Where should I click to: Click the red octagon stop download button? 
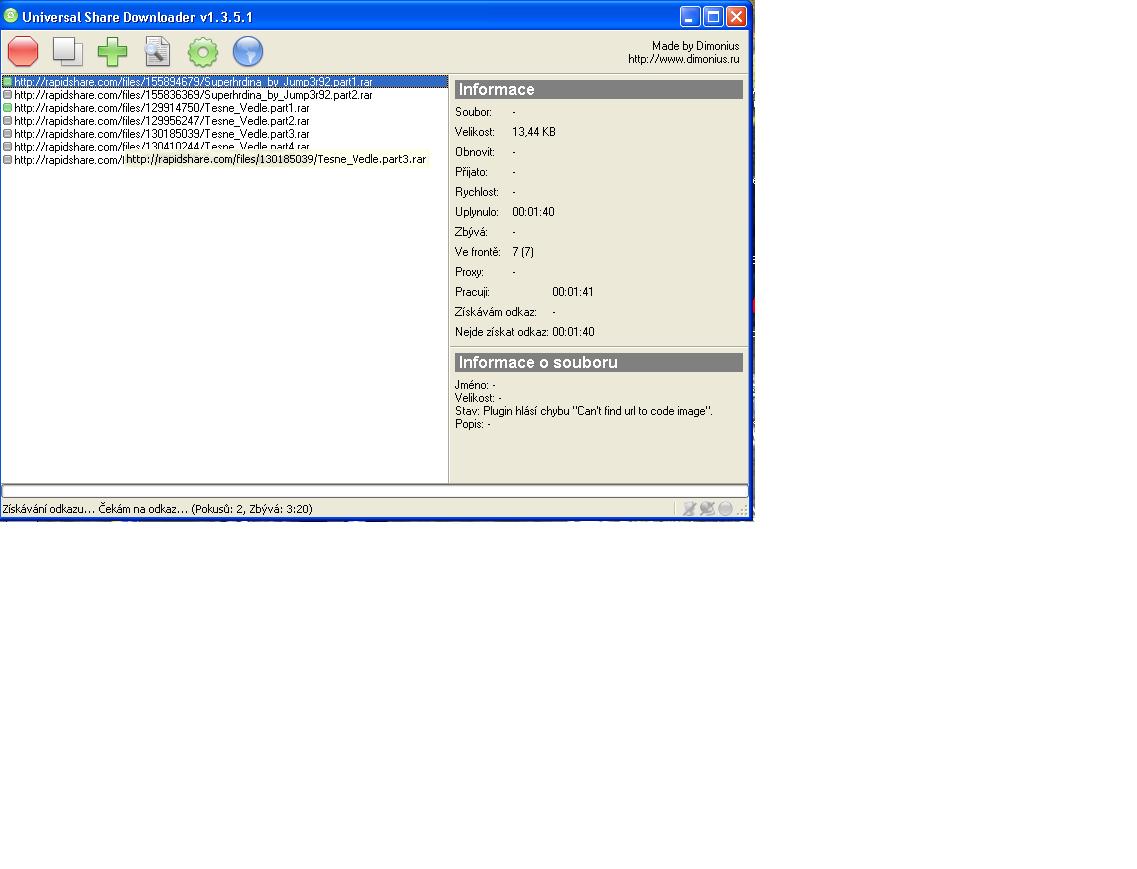click(23, 52)
